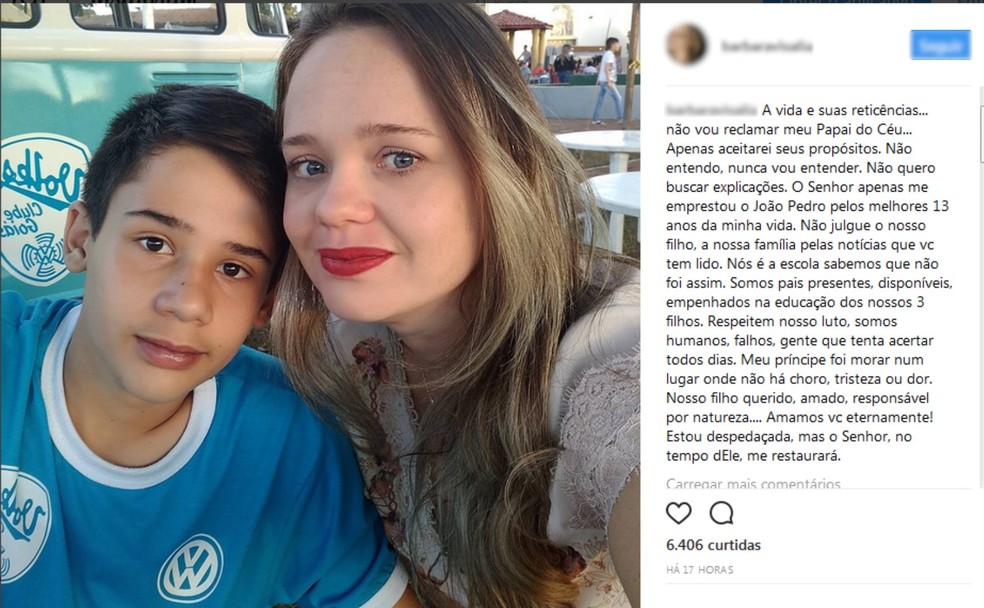
Task: Like the post with the heart icon
Action: (678, 513)
